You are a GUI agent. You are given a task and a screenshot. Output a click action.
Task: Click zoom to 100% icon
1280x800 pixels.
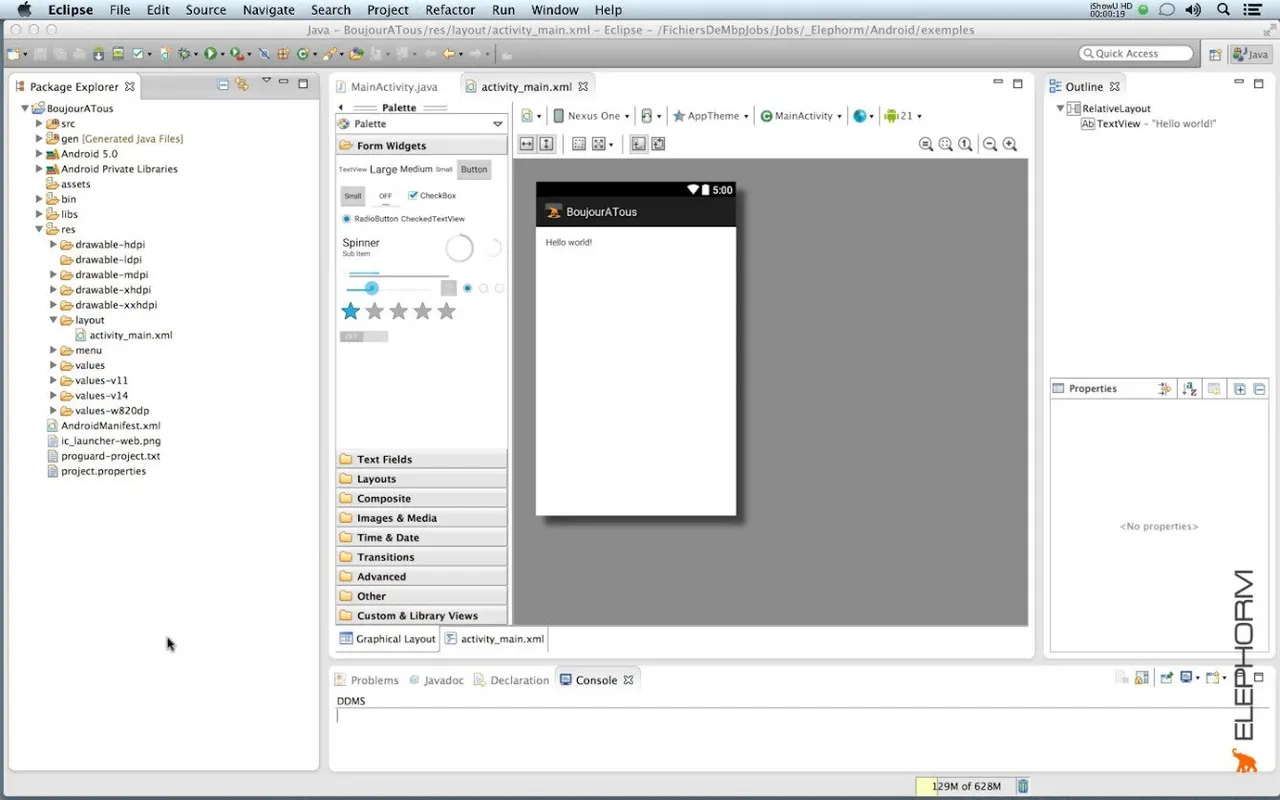click(x=965, y=144)
